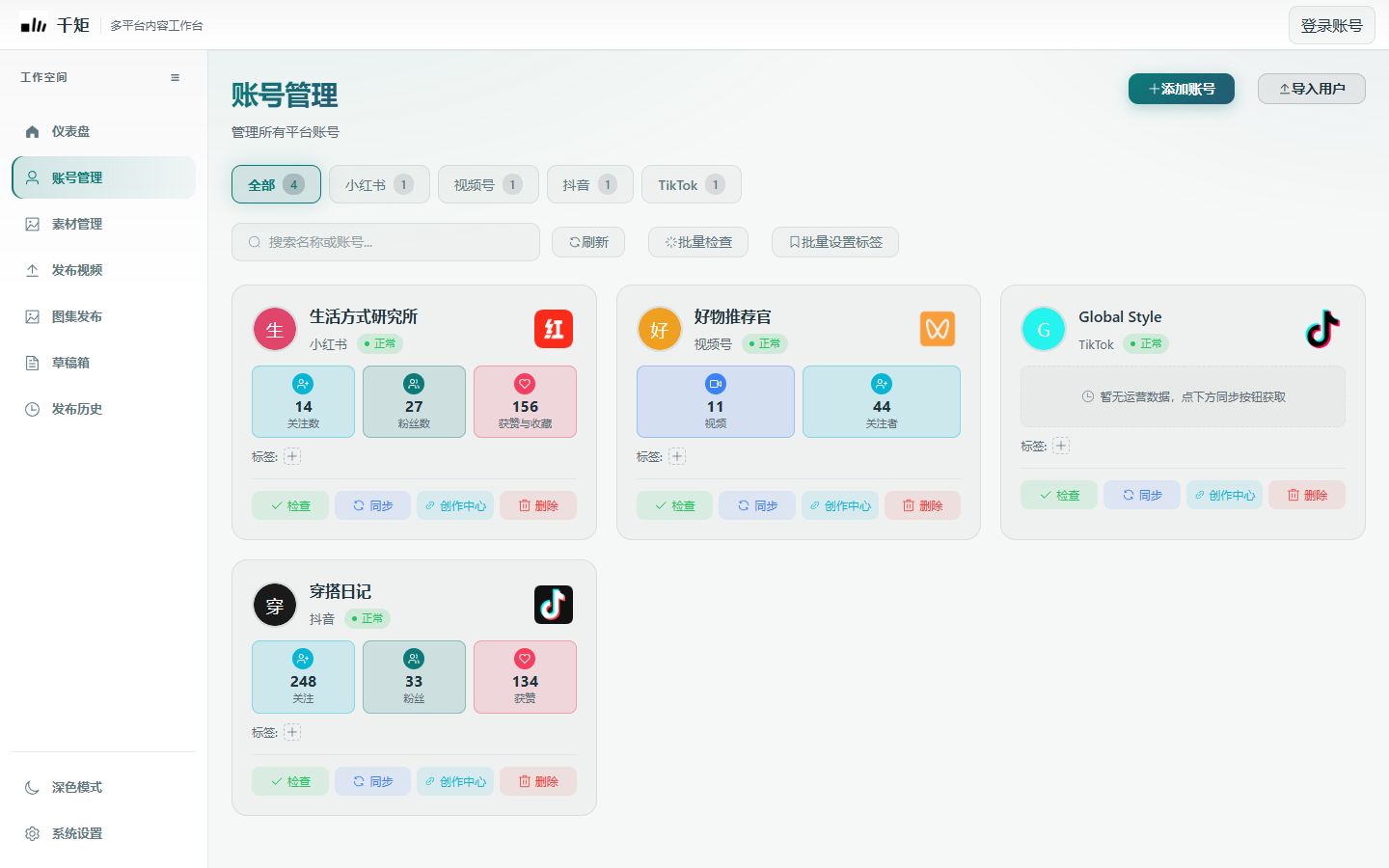This screenshot has width=1389, height=868.
Task: Select the 抖音 filter tab
Action: tap(590, 184)
